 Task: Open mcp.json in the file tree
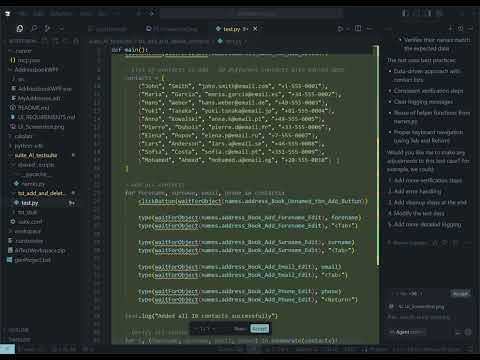click(29, 60)
